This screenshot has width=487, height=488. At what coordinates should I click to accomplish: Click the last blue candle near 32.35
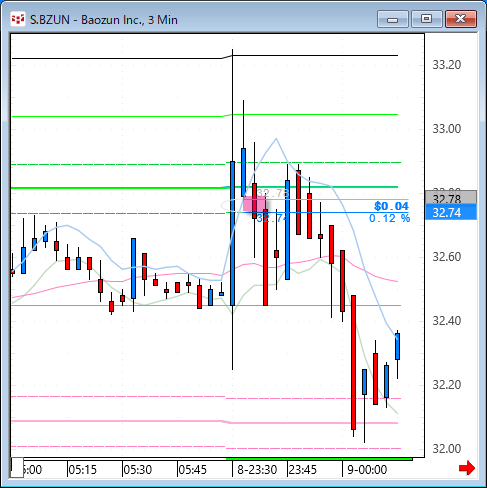[x=397, y=346]
